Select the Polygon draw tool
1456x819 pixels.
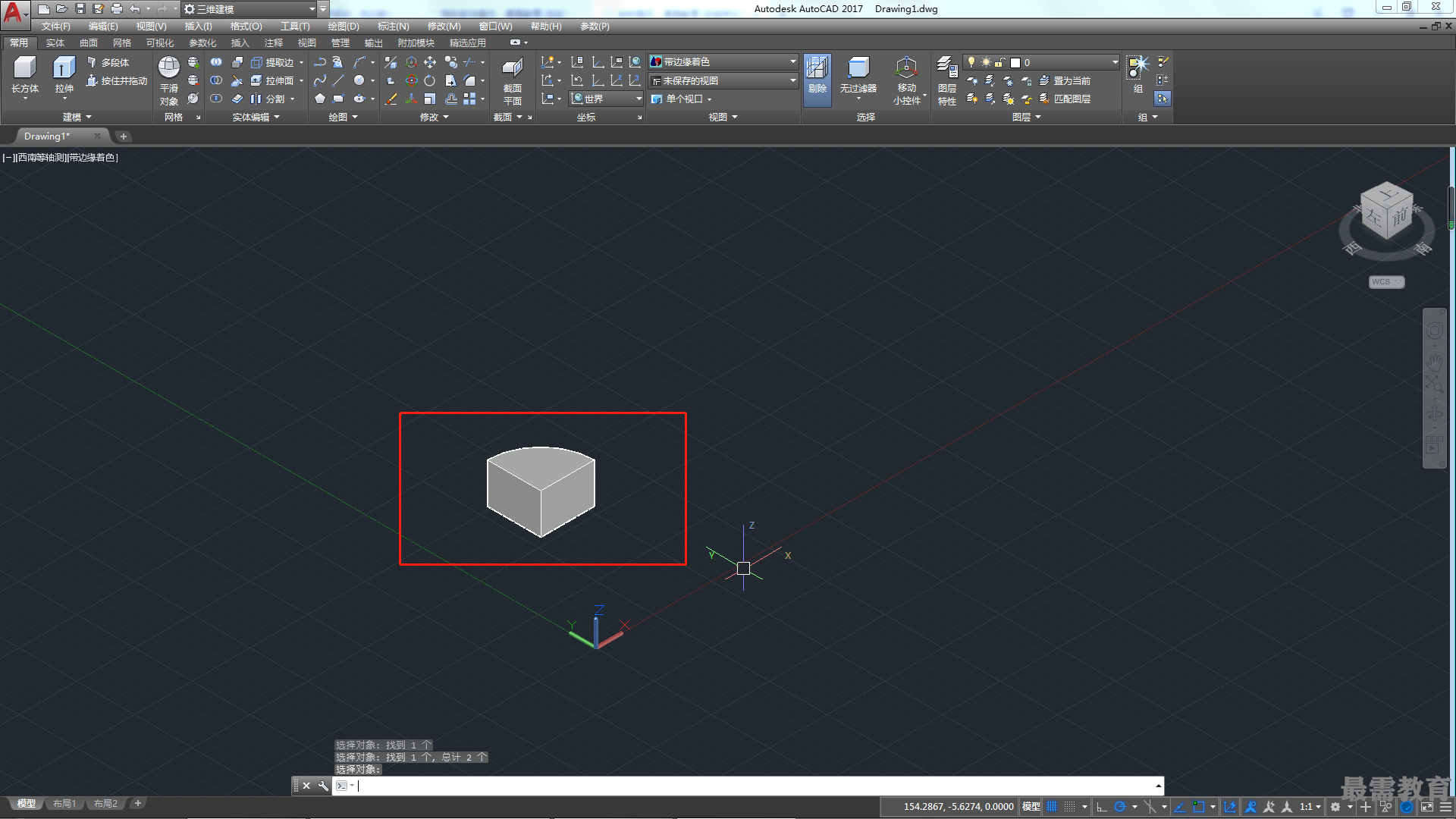tap(320, 99)
